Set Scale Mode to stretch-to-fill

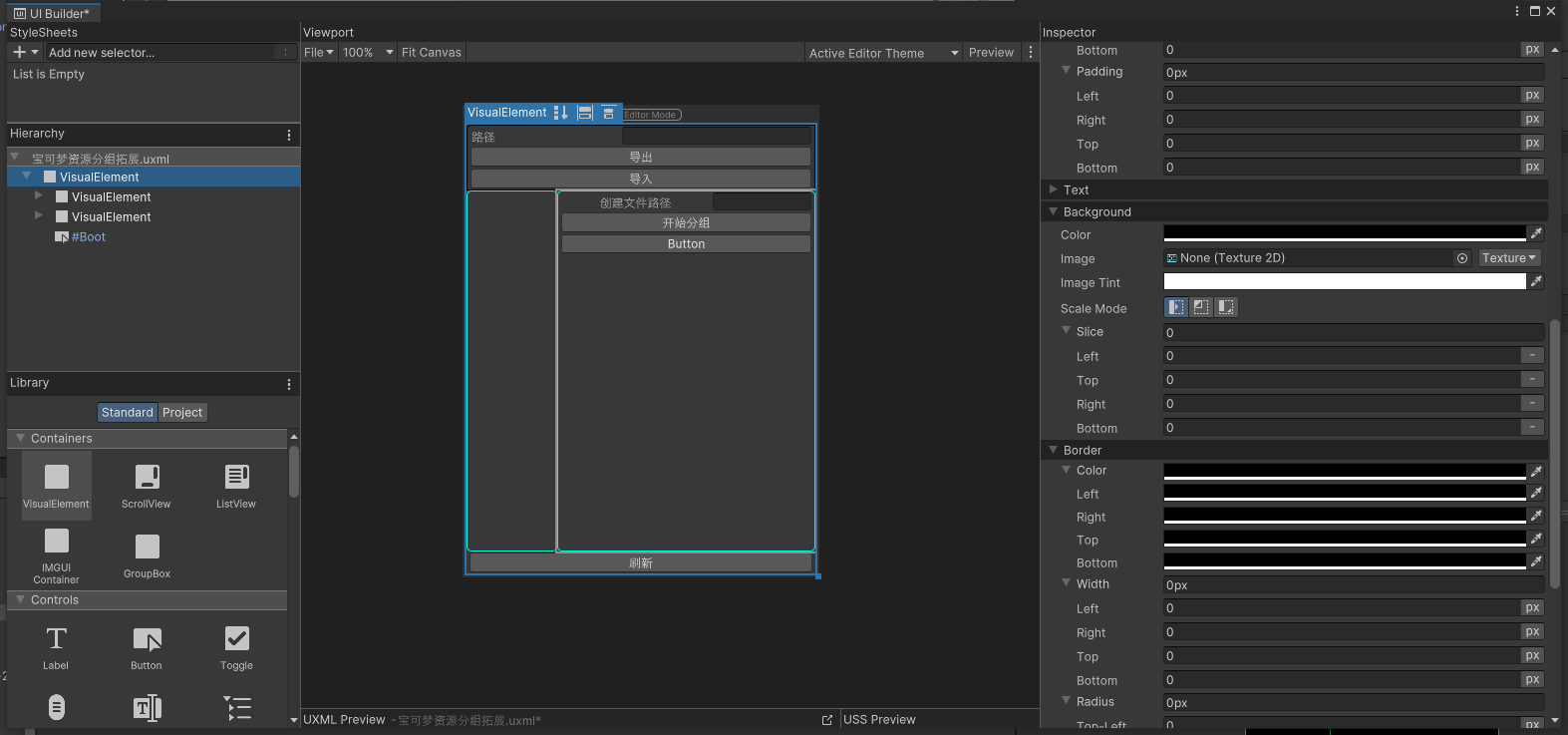tap(1177, 307)
